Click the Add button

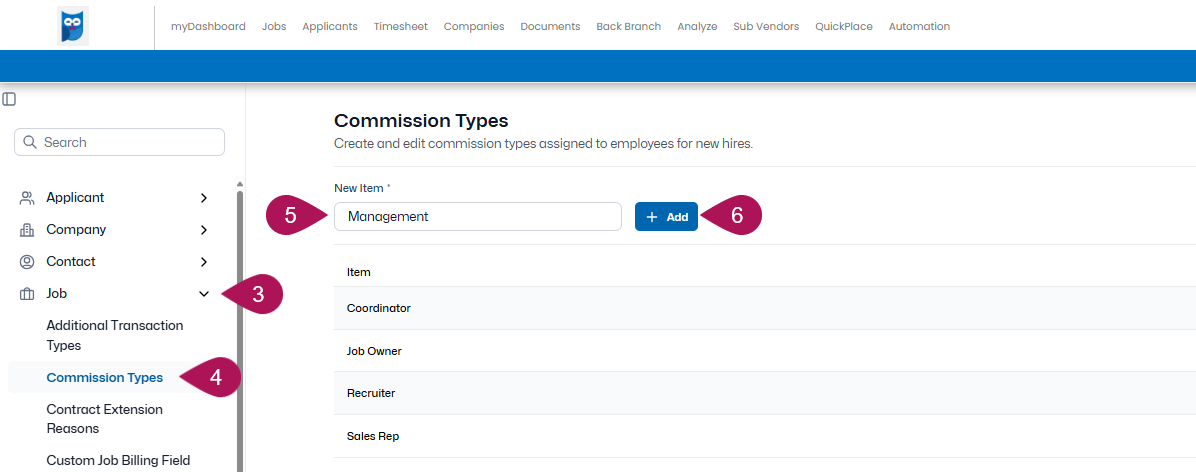pyautogui.click(x=666, y=217)
